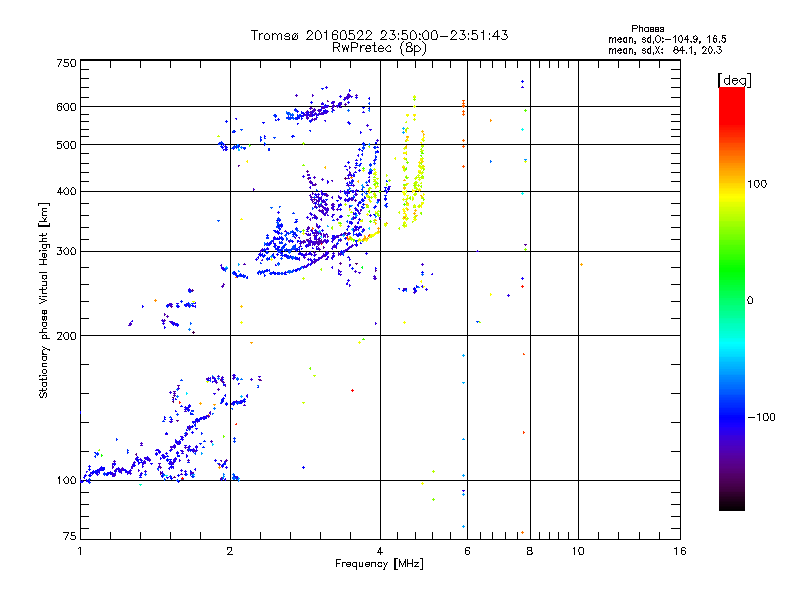
Task: Click the "-100" colorbar tick label
Action: [x=761, y=417]
